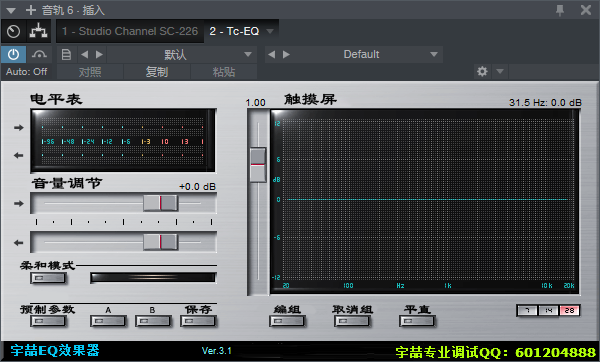Toggle the sidechain/bypass arc icon
Image resolution: width=600 pixels, height=362 pixels.
tap(39, 55)
